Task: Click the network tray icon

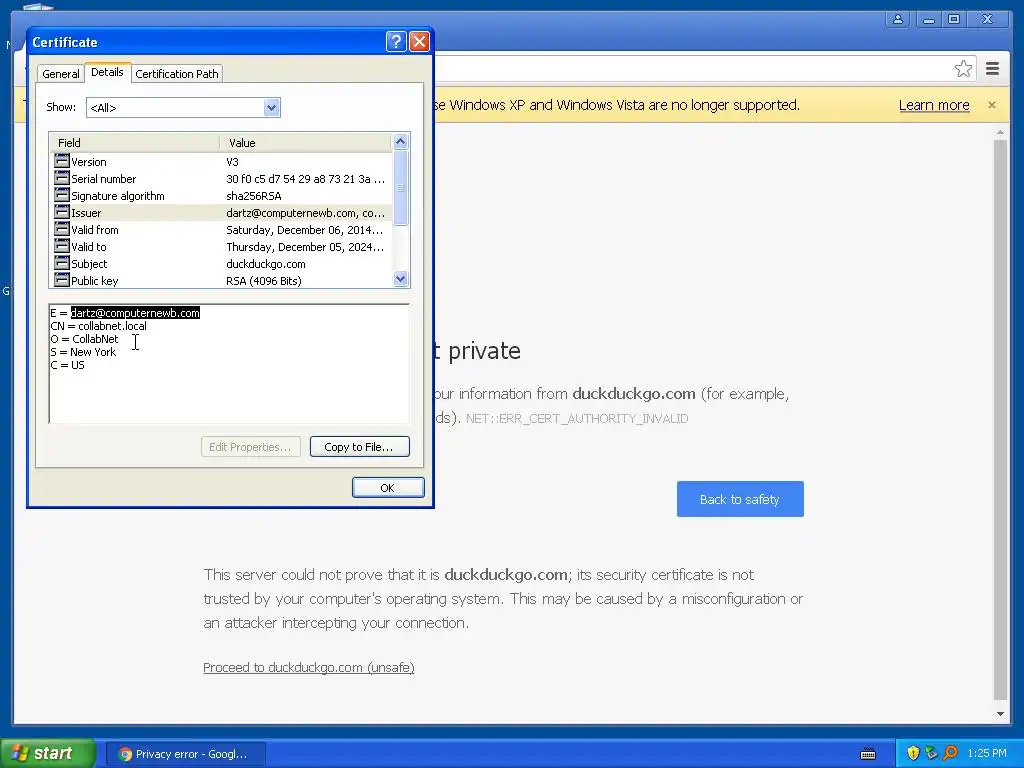Action: tap(932, 753)
